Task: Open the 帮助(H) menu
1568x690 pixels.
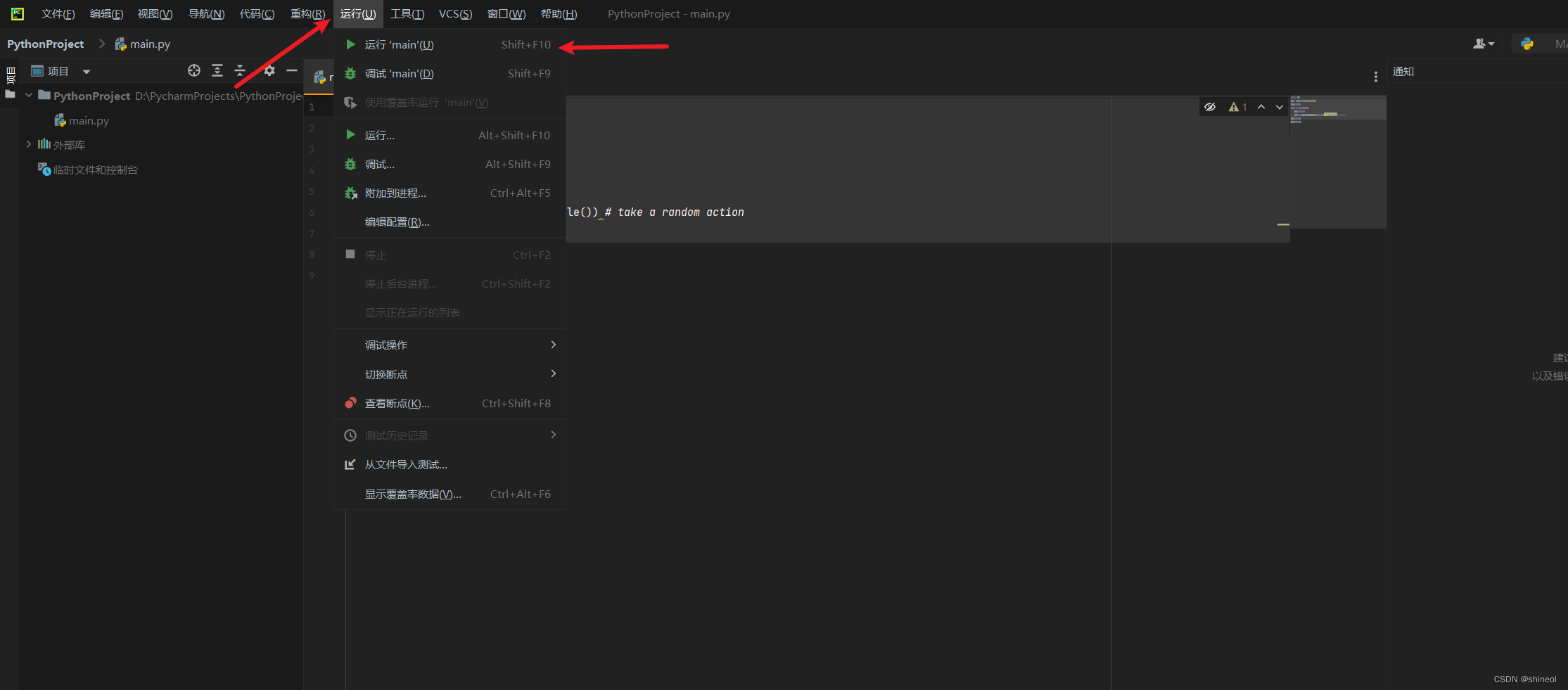Action: pyautogui.click(x=559, y=14)
